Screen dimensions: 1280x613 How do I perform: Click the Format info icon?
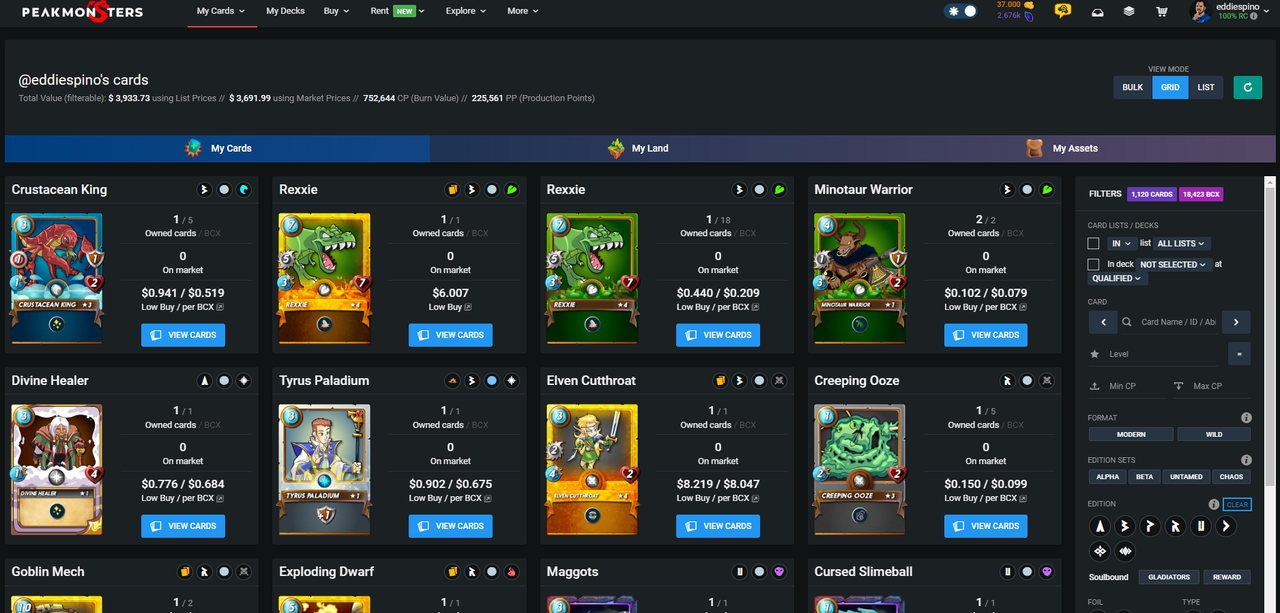(x=1246, y=418)
